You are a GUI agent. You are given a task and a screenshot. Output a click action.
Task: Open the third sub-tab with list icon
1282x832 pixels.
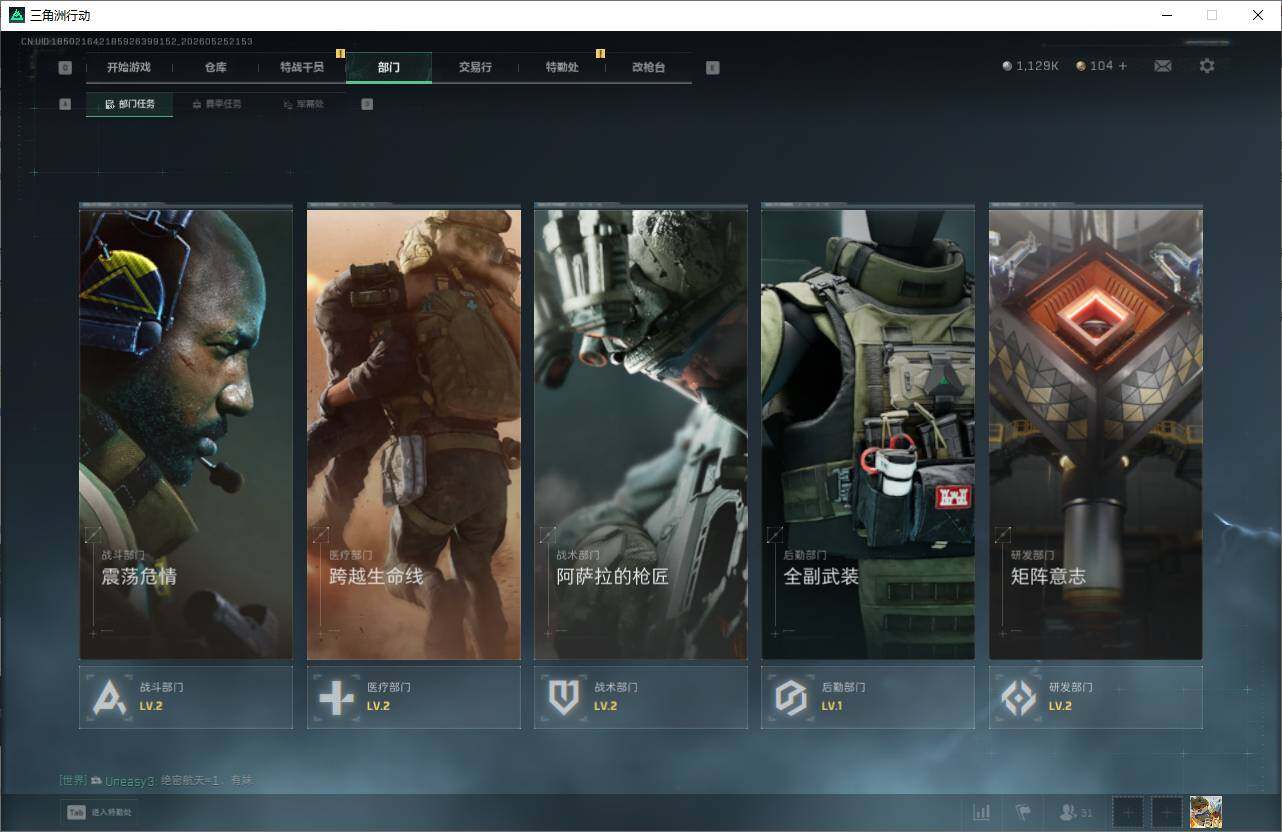[303, 104]
